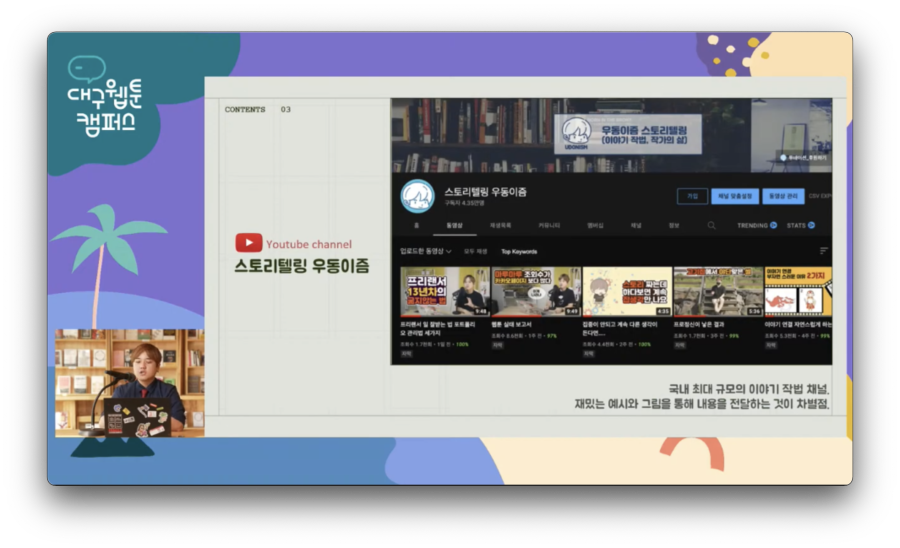Open the 멤버십 tab
Viewport: 900px width, 548px height.
coord(595,226)
